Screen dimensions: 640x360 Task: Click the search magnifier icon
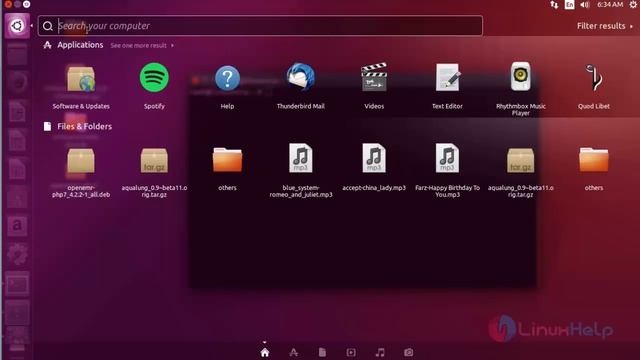[x=48, y=26]
